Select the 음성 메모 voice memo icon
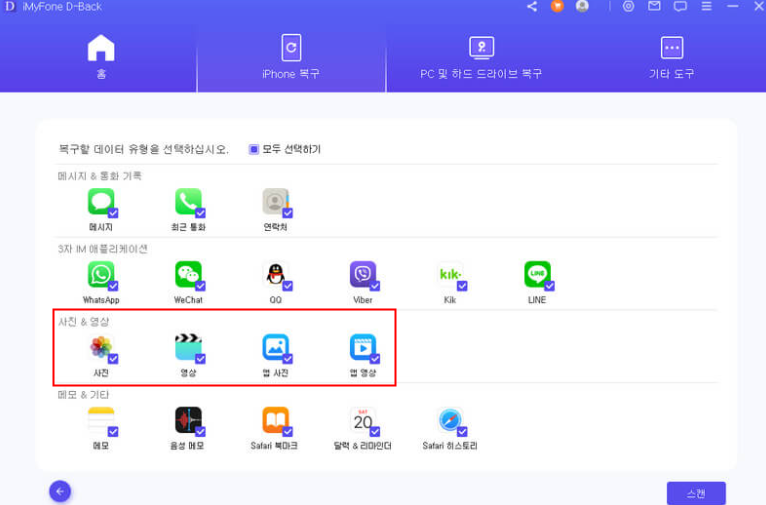The height and width of the screenshot is (505, 766). [x=188, y=420]
